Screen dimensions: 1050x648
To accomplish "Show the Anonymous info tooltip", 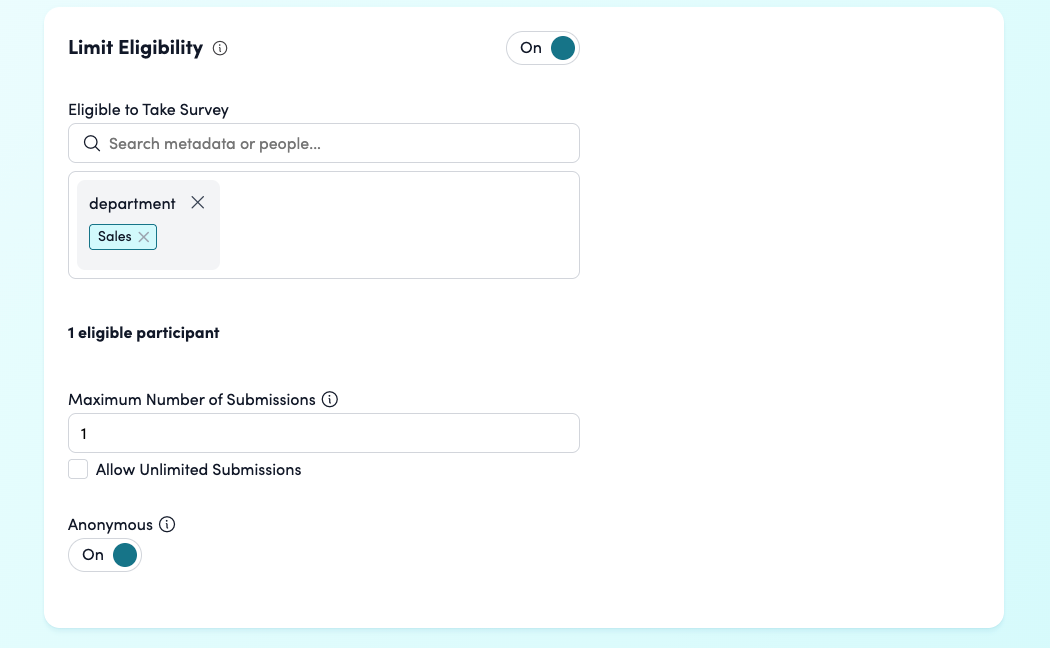I will click(x=167, y=525).
